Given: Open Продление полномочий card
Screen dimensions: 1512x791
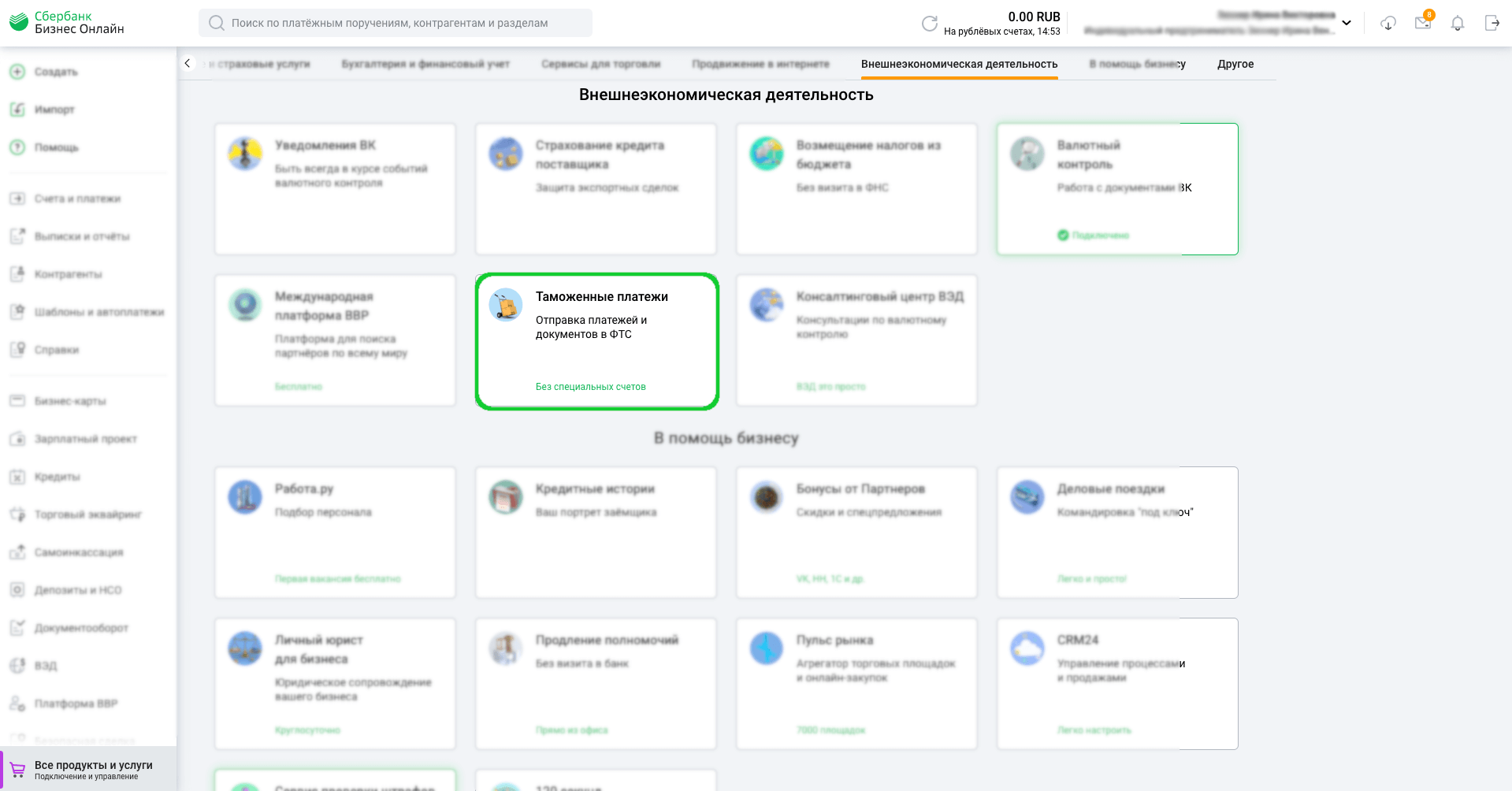Looking at the screenshot, I should tap(596, 684).
